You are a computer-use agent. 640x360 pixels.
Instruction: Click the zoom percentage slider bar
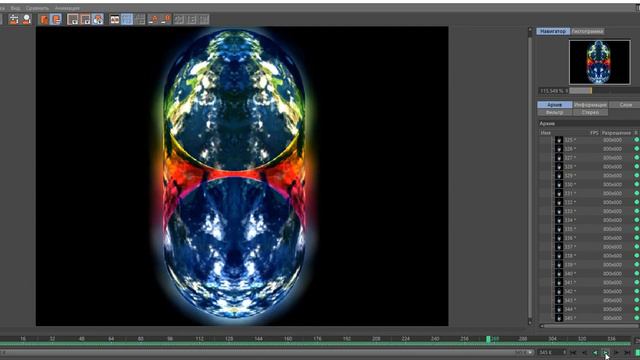coord(604,91)
